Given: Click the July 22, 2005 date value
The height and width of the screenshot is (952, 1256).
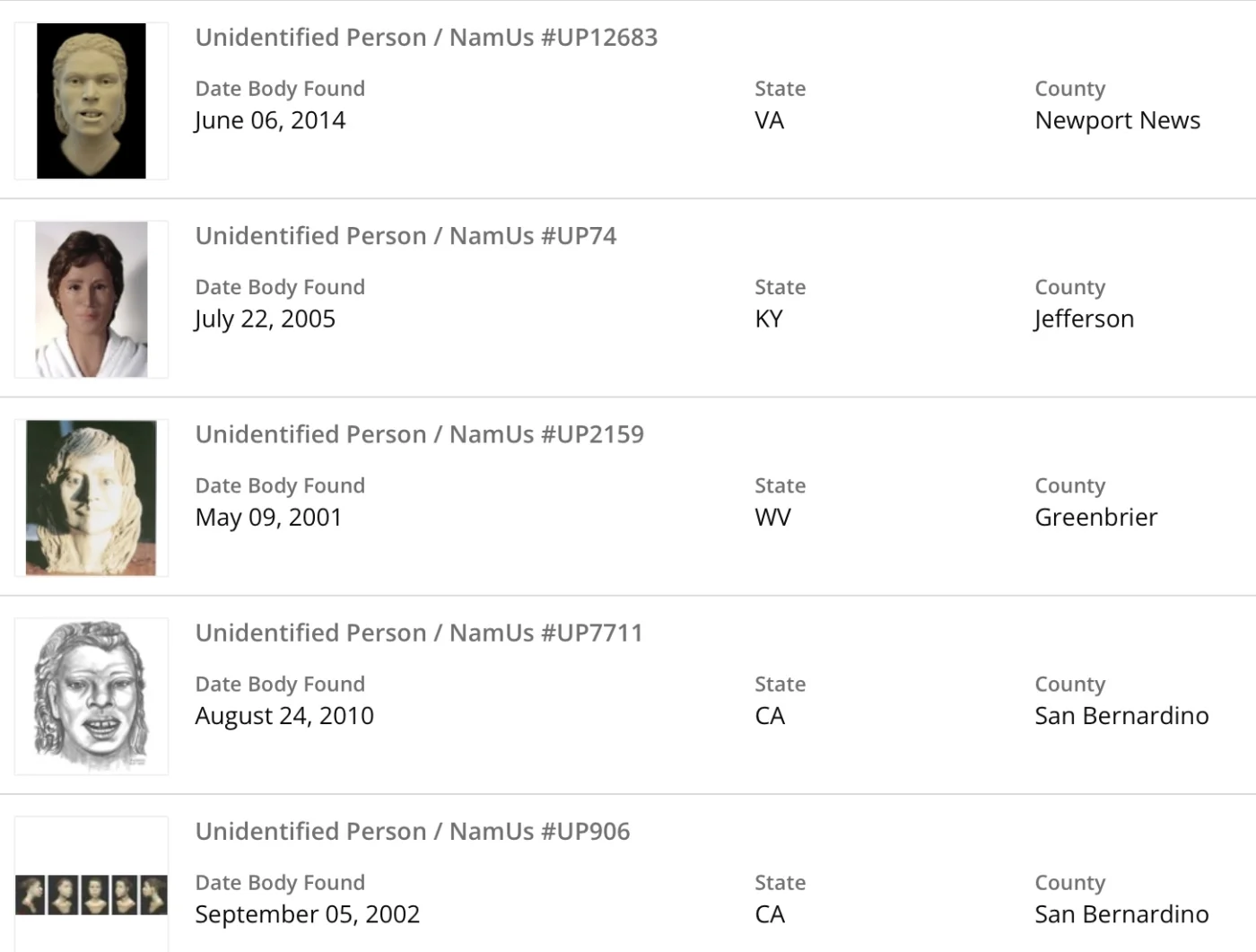Looking at the screenshot, I should tap(266, 319).
